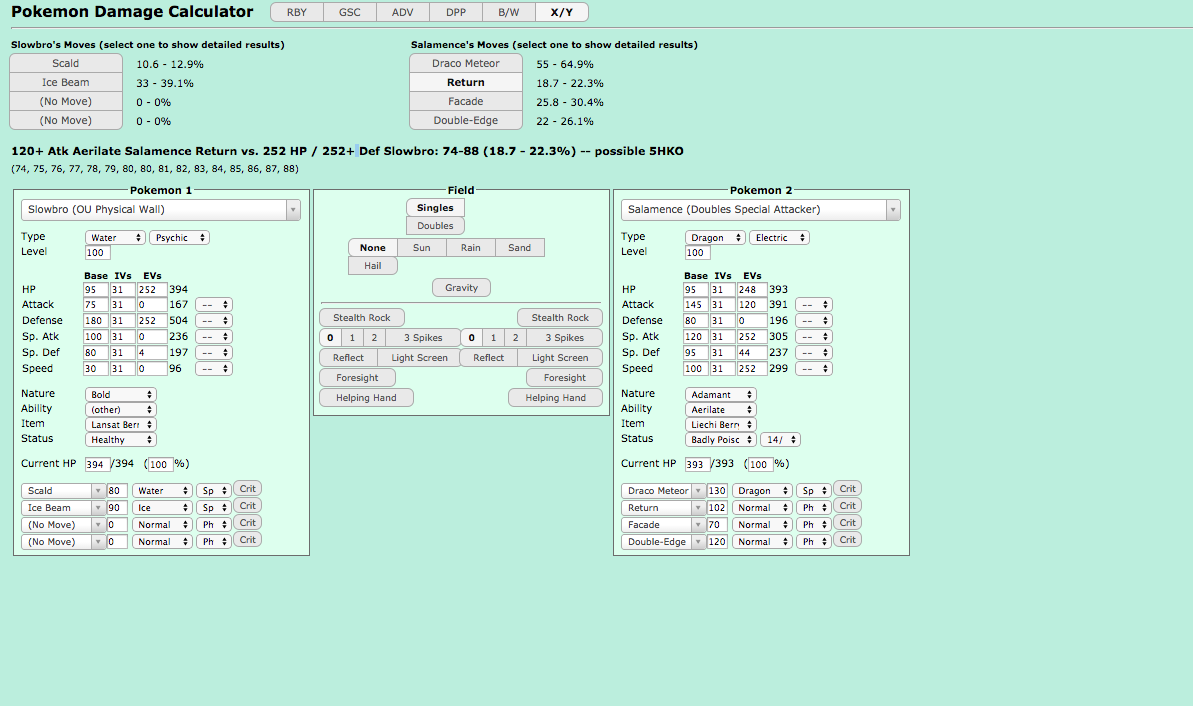The height and width of the screenshot is (706, 1193).
Task: Switch to GSC generation tab
Action: click(x=349, y=12)
